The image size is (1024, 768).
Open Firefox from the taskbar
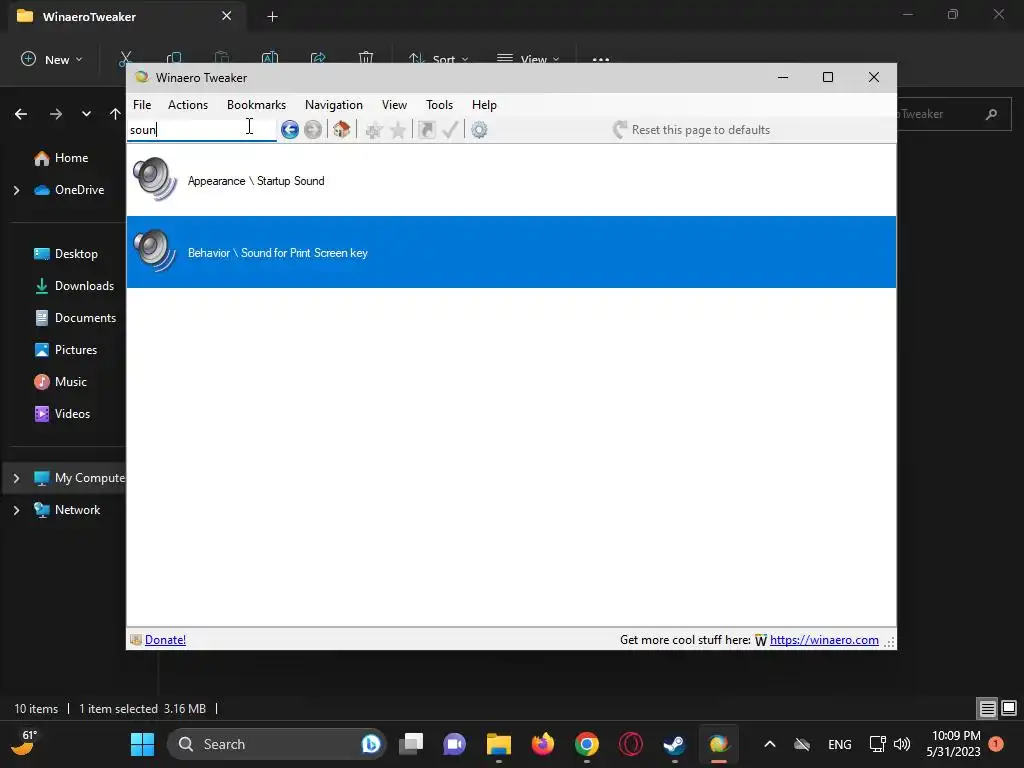[543, 744]
